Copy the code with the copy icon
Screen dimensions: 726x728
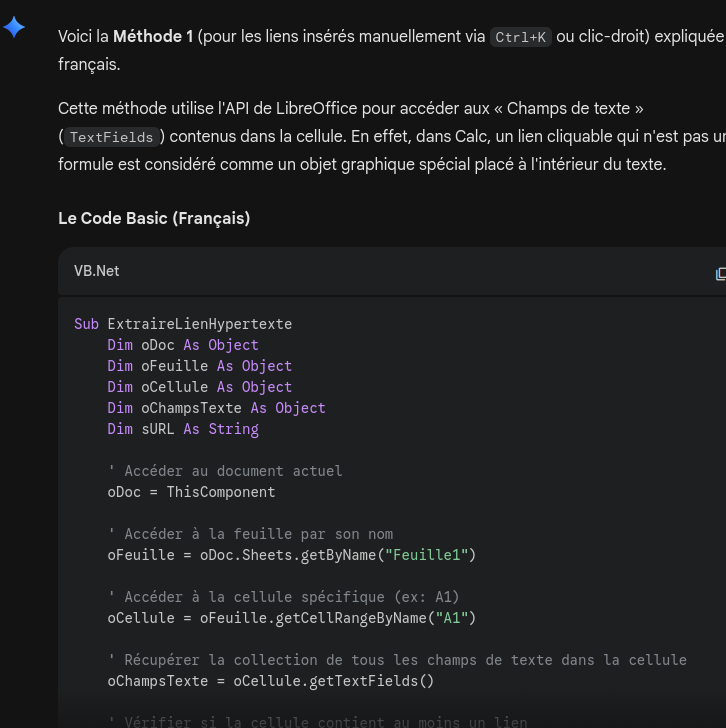720,273
